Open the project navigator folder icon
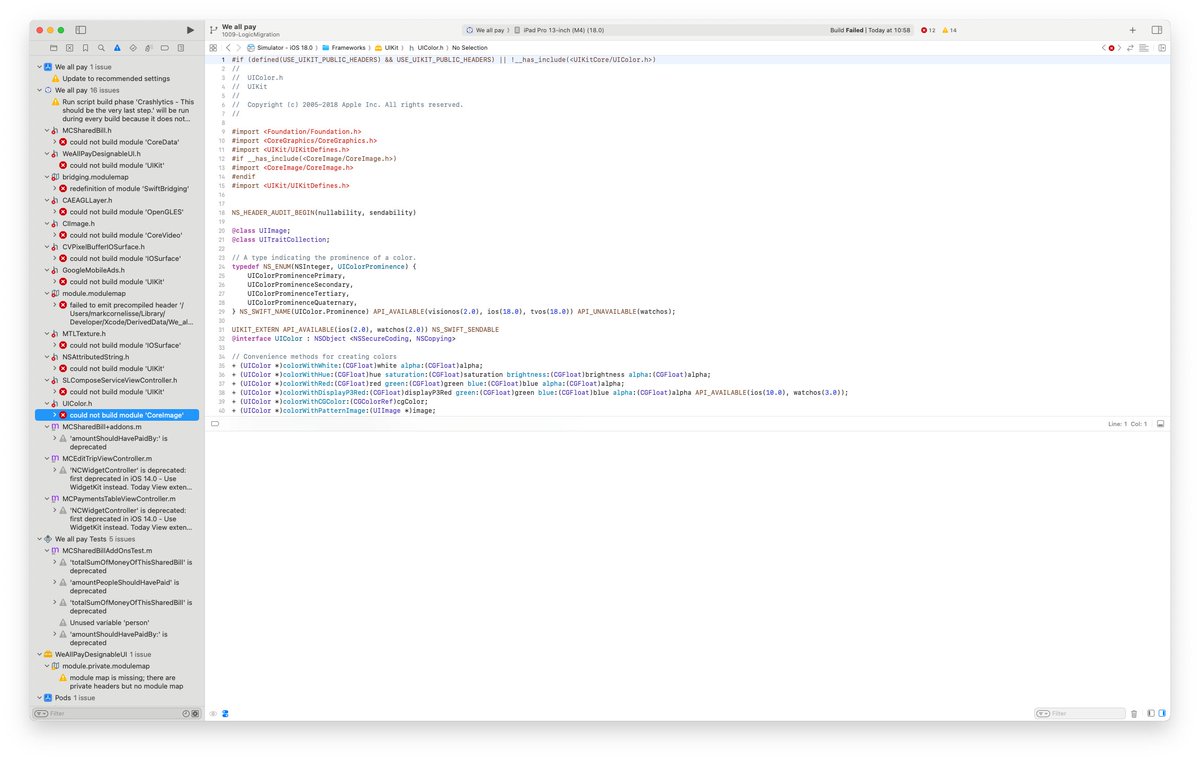The image size is (1200, 760). click(53, 47)
